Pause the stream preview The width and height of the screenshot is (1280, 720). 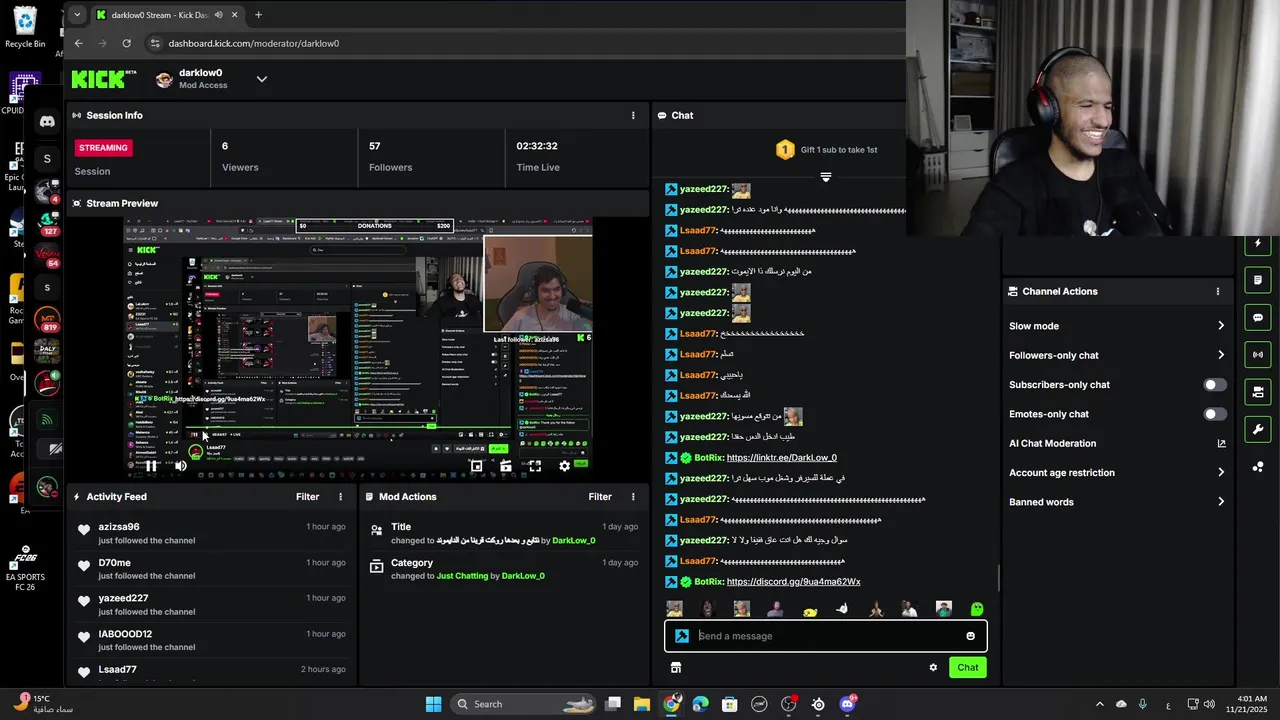click(x=150, y=466)
